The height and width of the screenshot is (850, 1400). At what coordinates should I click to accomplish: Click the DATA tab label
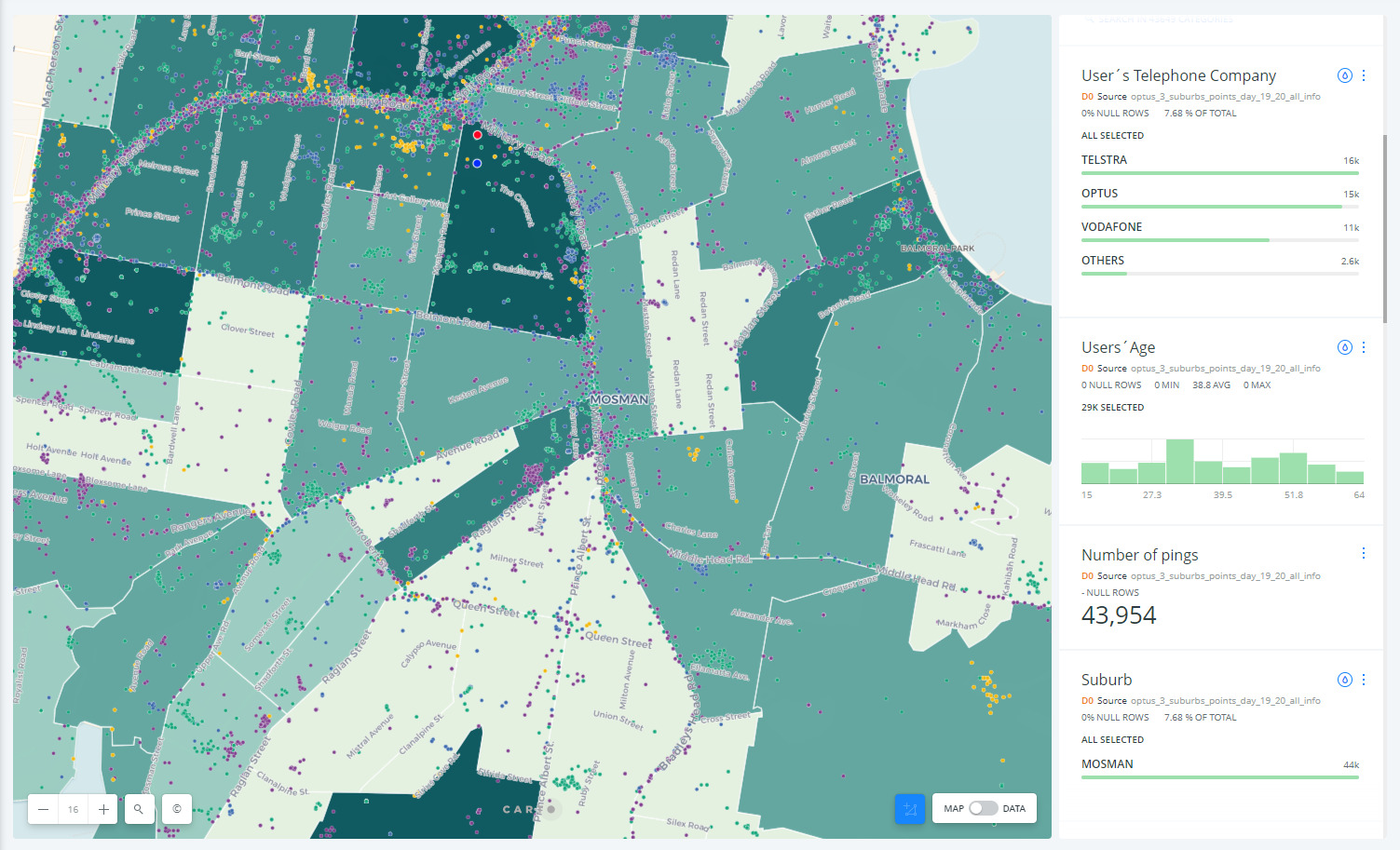pyautogui.click(x=1015, y=808)
